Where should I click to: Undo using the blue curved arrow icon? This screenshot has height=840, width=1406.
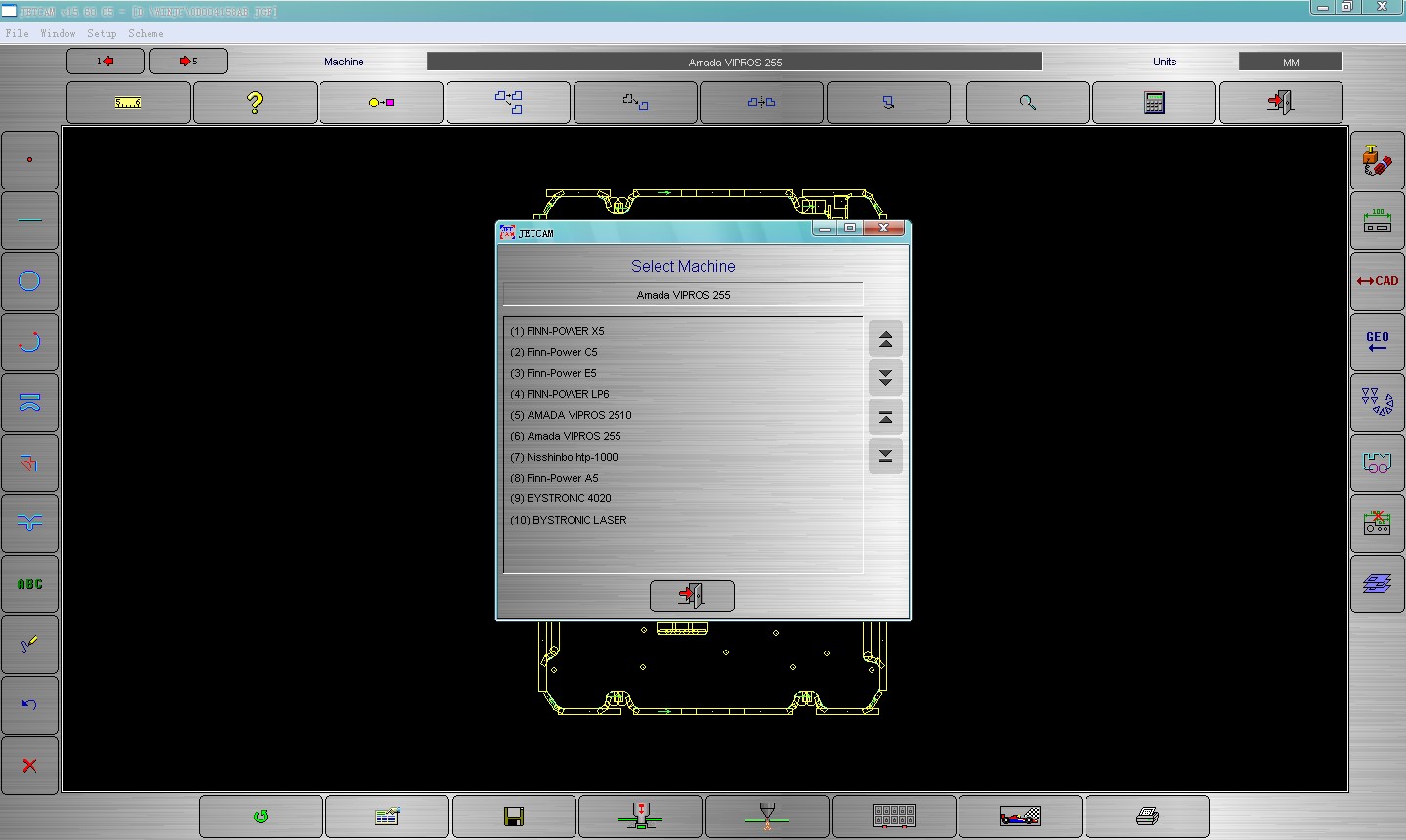pyautogui.click(x=29, y=705)
